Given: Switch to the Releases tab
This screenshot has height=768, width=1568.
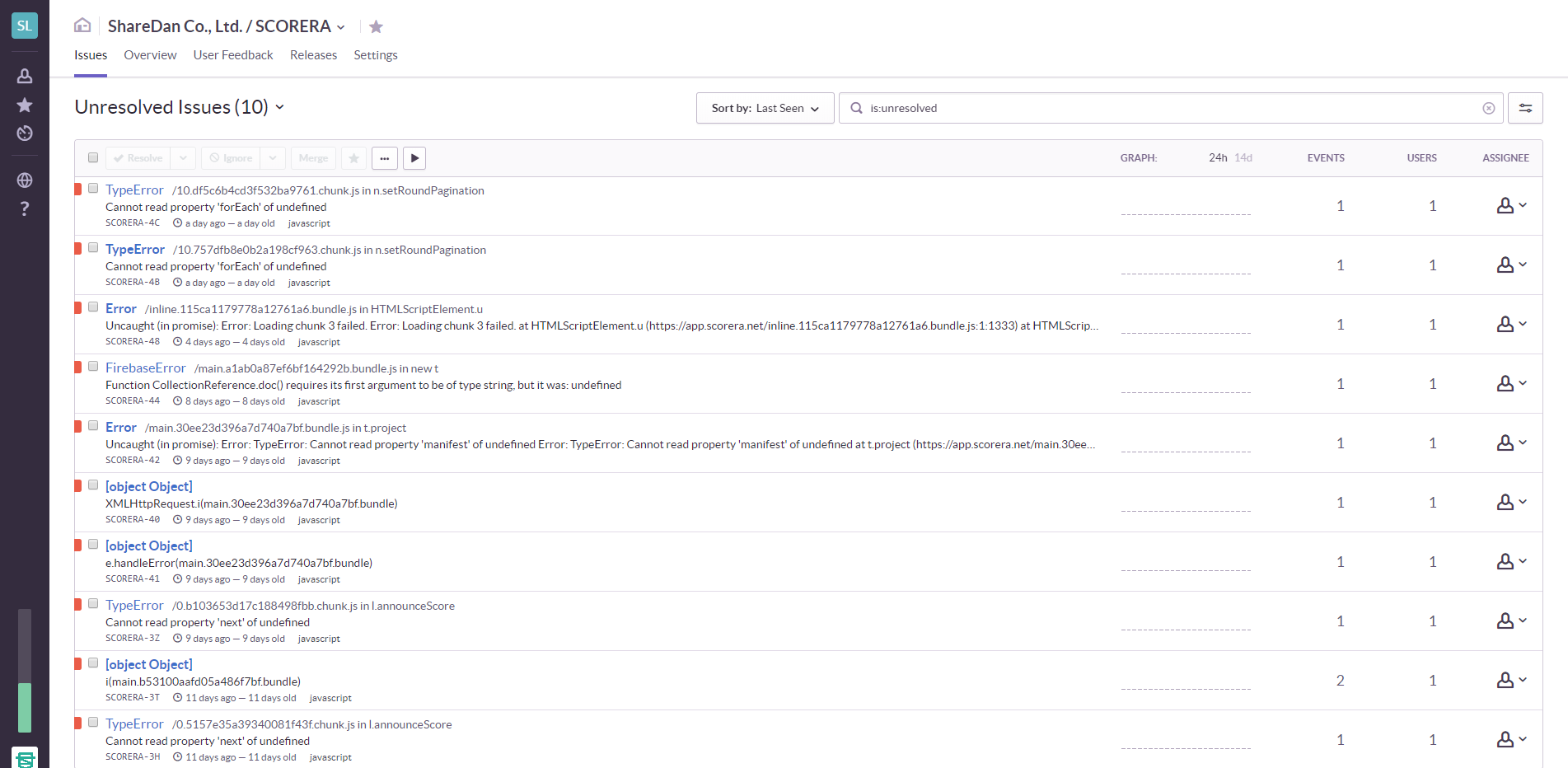Looking at the screenshot, I should (313, 55).
